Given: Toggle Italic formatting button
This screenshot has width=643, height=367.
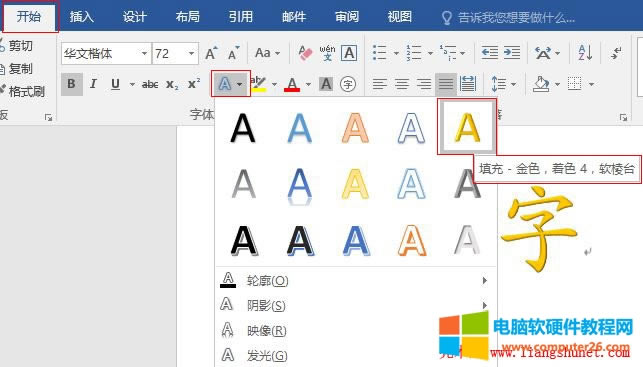Looking at the screenshot, I should coord(93,84).
